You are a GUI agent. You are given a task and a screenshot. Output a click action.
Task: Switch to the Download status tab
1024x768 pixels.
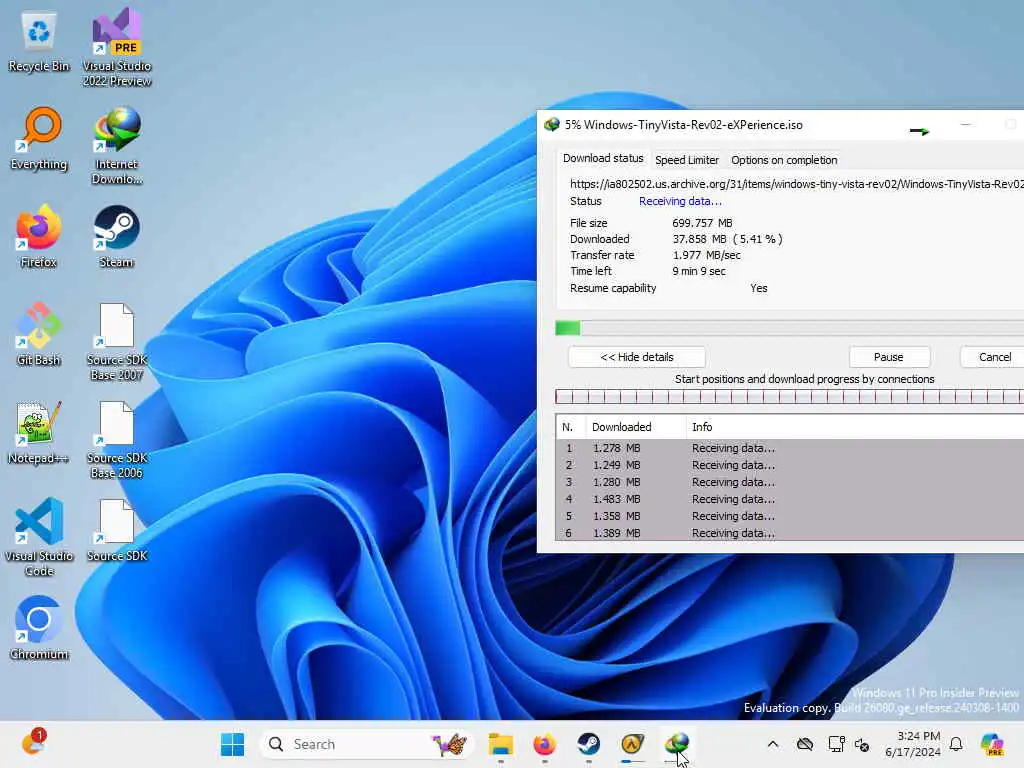click(x=603, y=159)
